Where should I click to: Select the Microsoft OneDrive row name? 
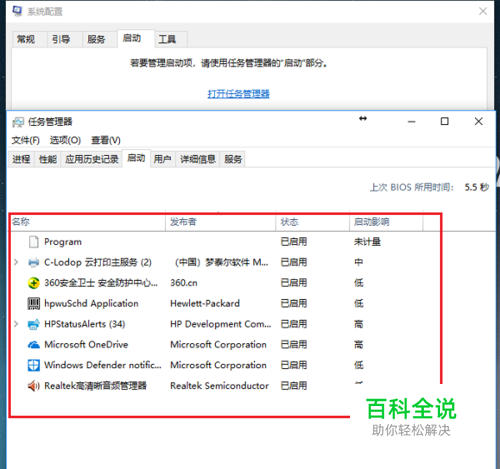(x=86, y=345)
